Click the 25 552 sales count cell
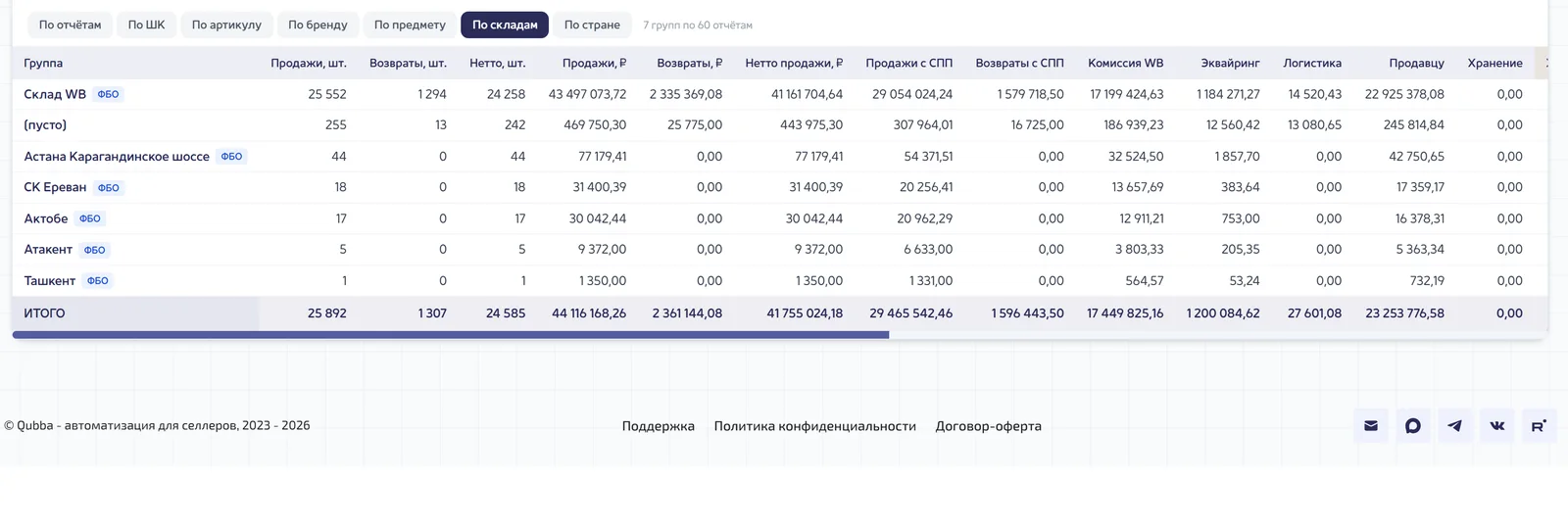Image resolution: width=1568 pixels, height=529 pixels. point(327,94)
